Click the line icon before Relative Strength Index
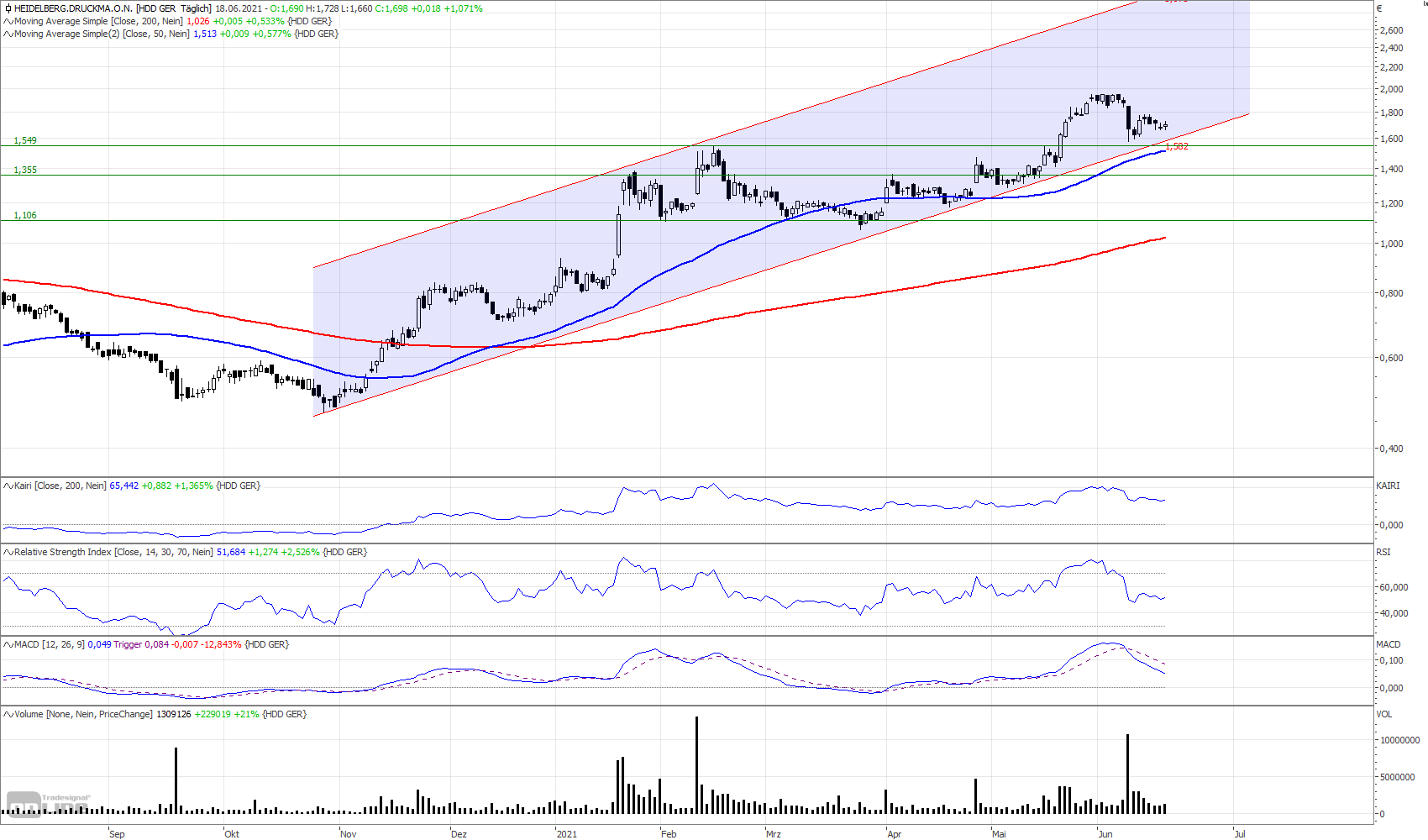This screenshot has width=1428, height=840. point(8,552)
